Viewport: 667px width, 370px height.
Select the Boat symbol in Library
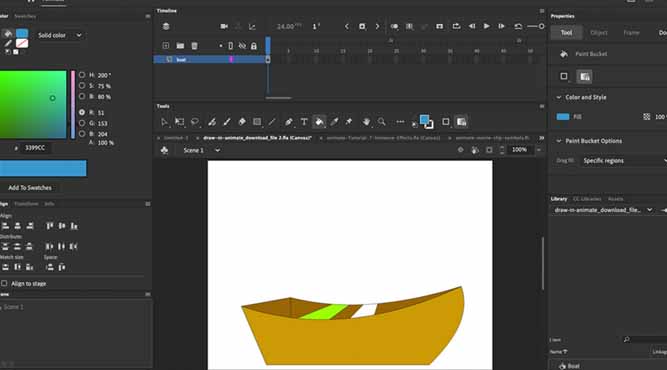point(573,366)
